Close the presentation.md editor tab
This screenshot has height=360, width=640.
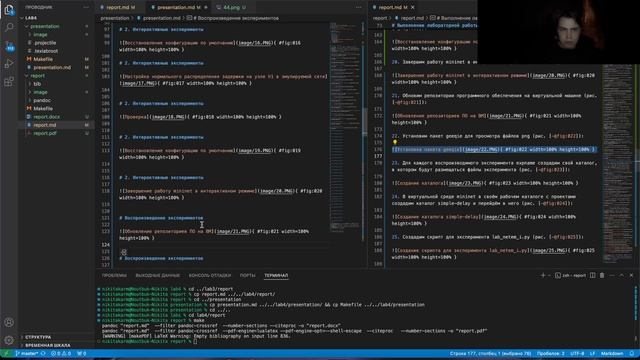(206, 7)
